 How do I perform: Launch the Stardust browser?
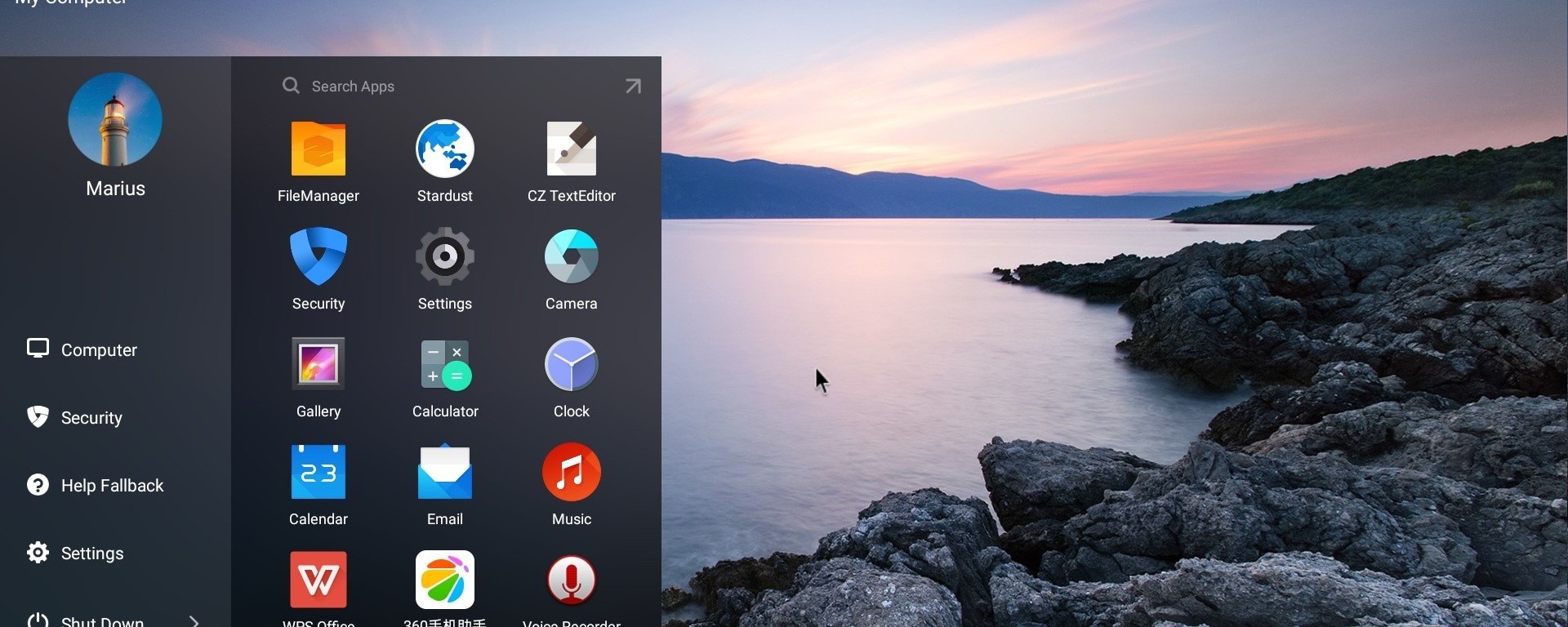pyautogui.click(x=444, y=149)
